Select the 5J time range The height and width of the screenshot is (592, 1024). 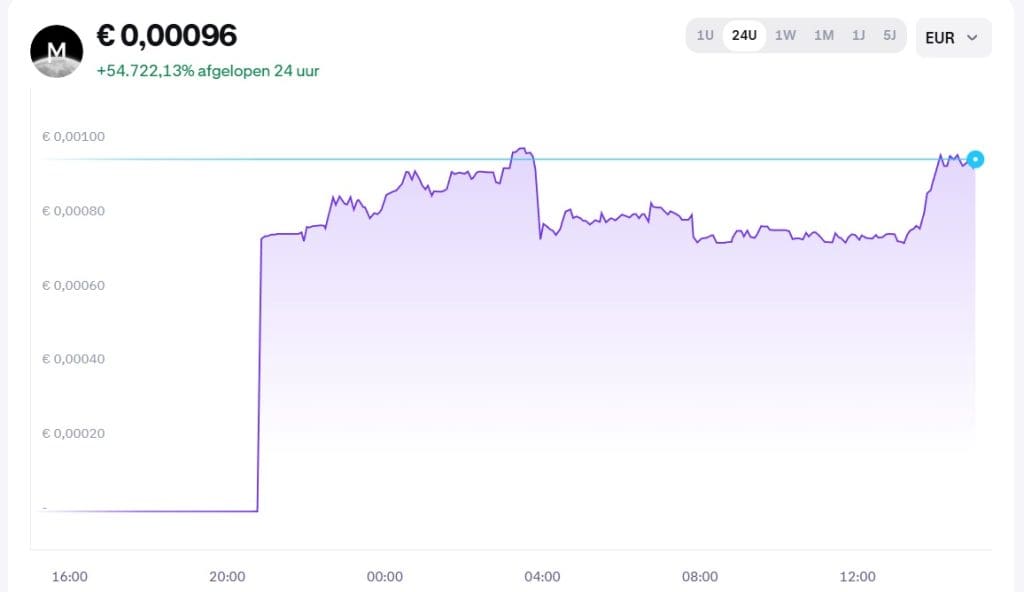(x=889, y=36)
